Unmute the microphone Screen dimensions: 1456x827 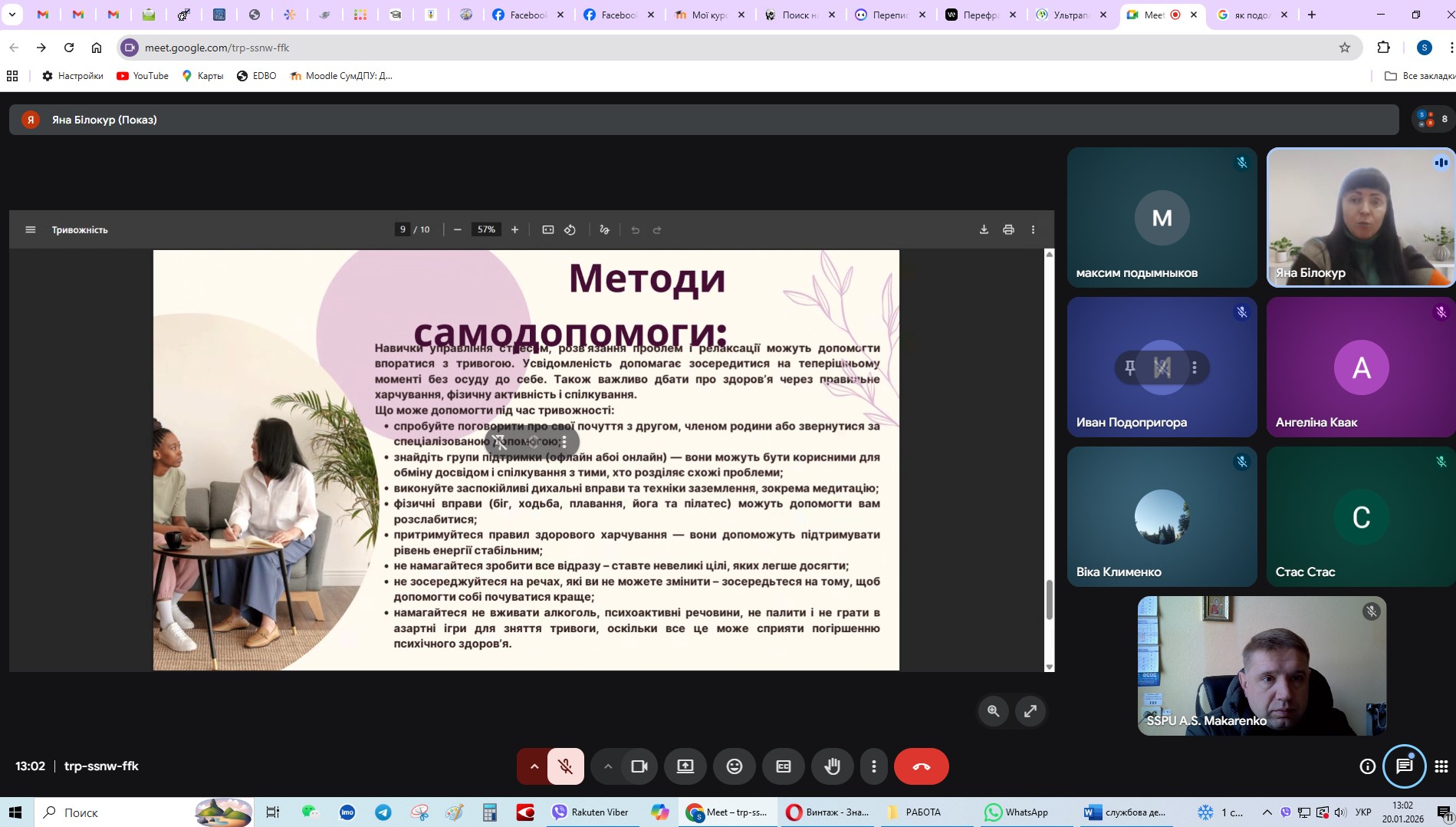[x=566, y=766]
